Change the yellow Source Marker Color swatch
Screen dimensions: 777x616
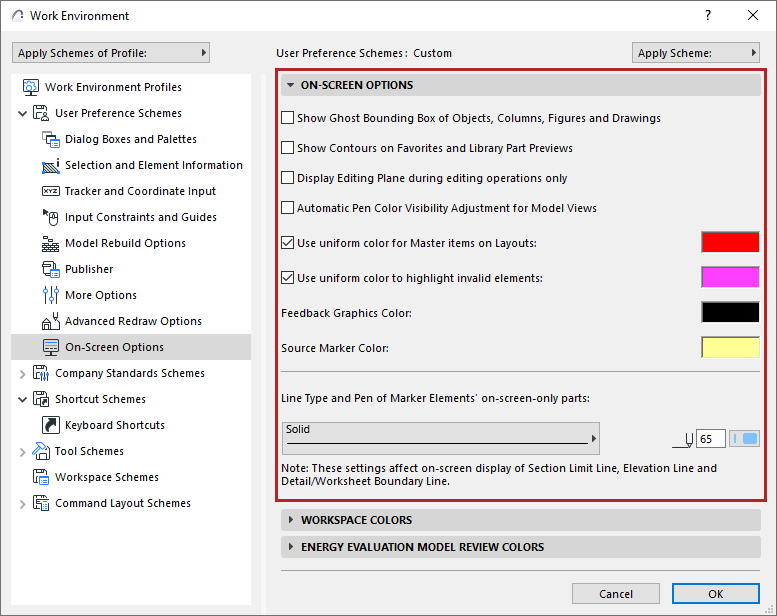tap(730, 347)
